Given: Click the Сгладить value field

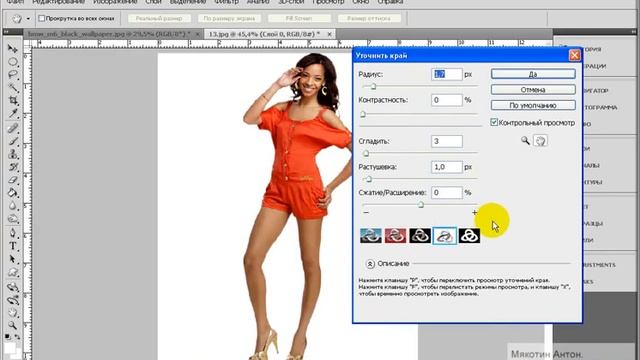Looking at the screenshot, I should (x=447, y=141).
